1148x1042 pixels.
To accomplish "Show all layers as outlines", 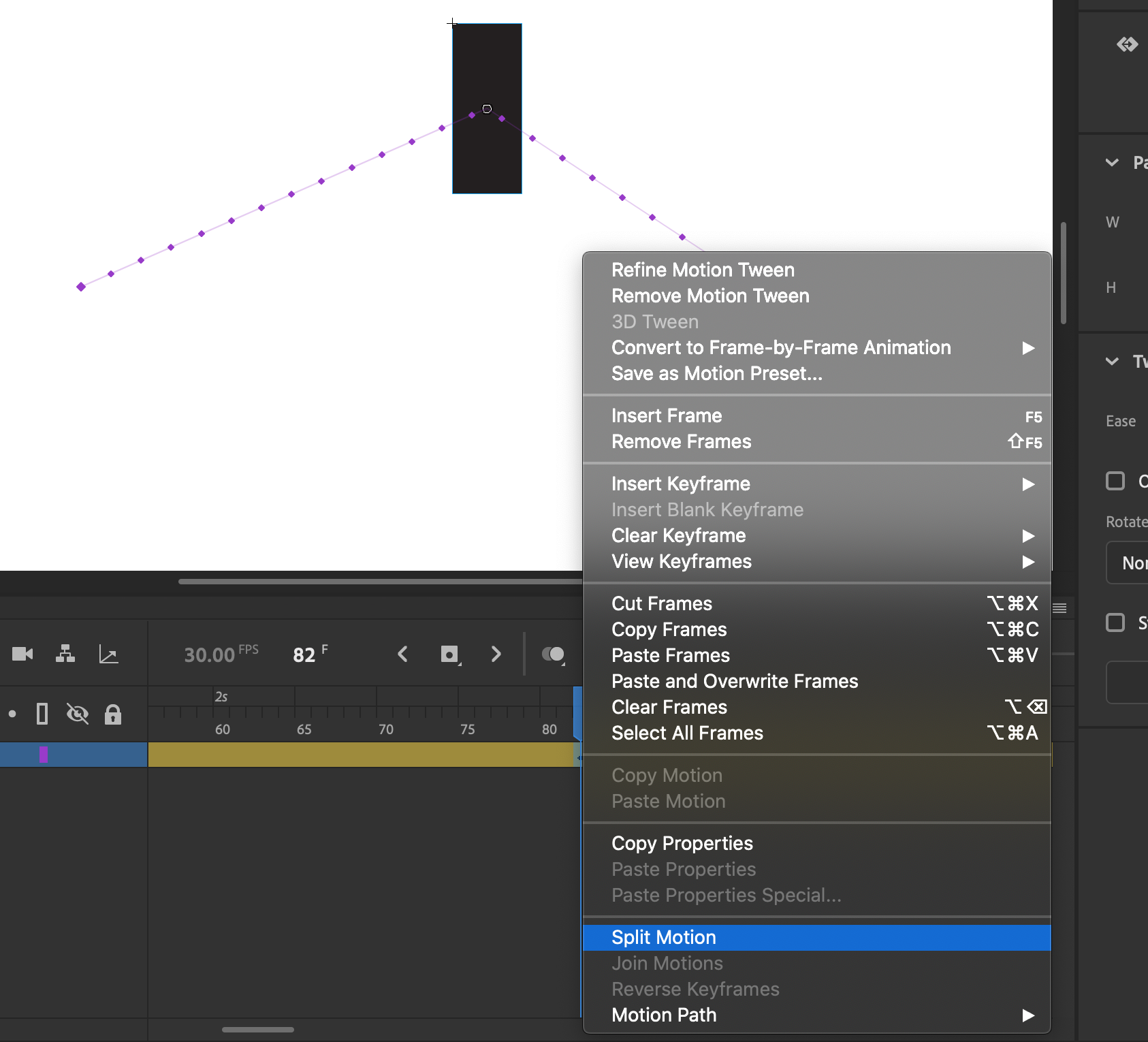I will tap(42, 714).
